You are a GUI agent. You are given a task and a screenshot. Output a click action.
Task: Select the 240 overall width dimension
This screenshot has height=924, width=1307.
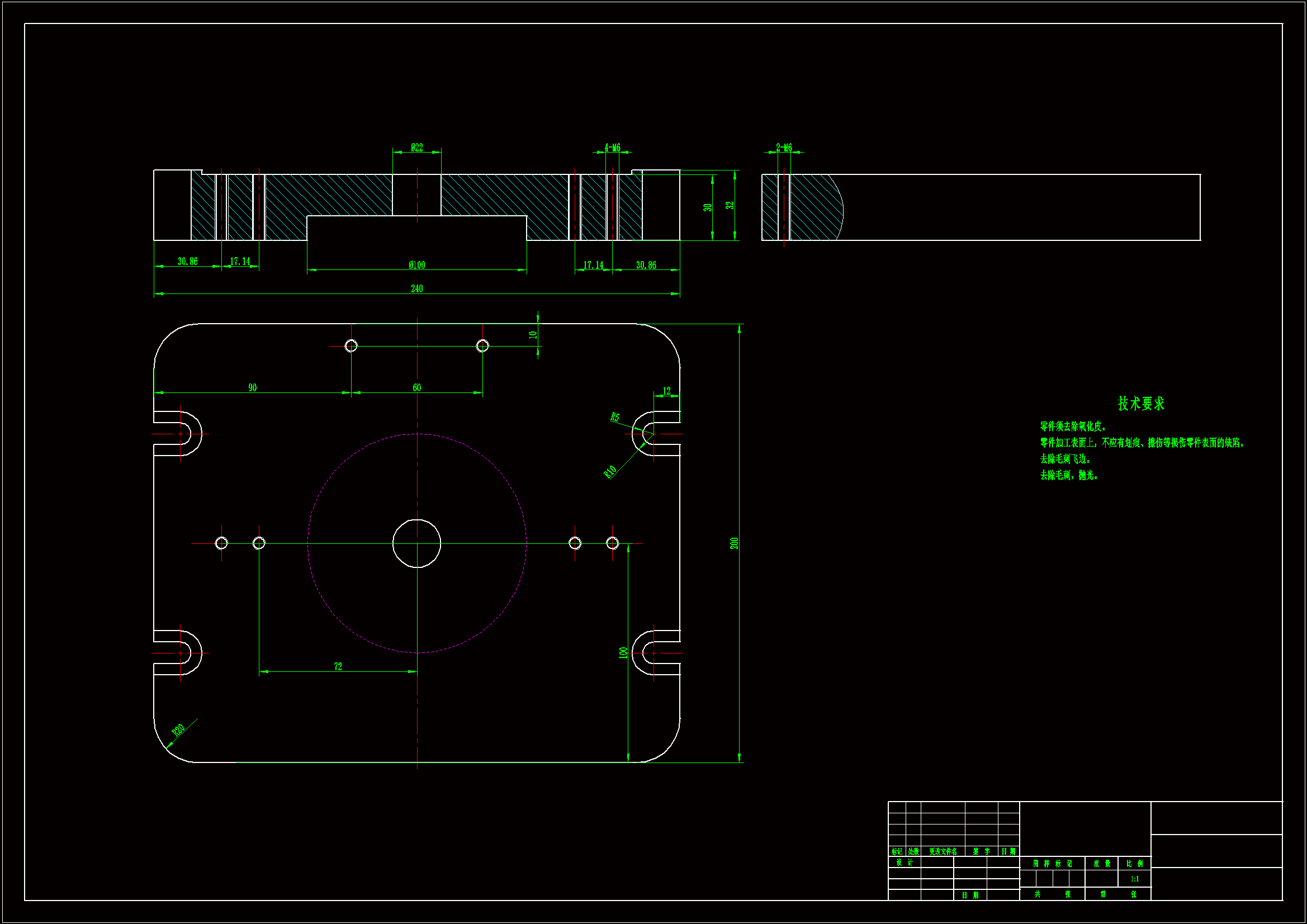416,288
